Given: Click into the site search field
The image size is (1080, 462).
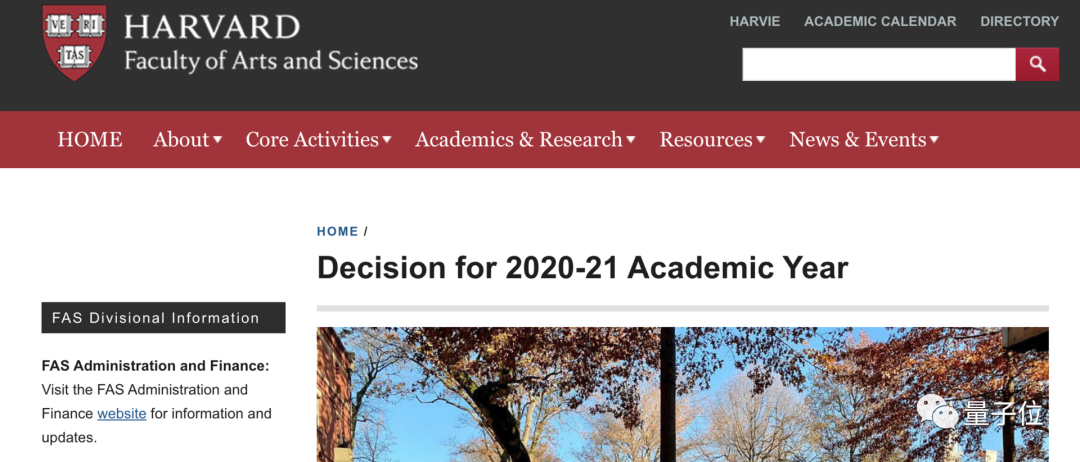Looking at the screenshot, I should point(878,64).
